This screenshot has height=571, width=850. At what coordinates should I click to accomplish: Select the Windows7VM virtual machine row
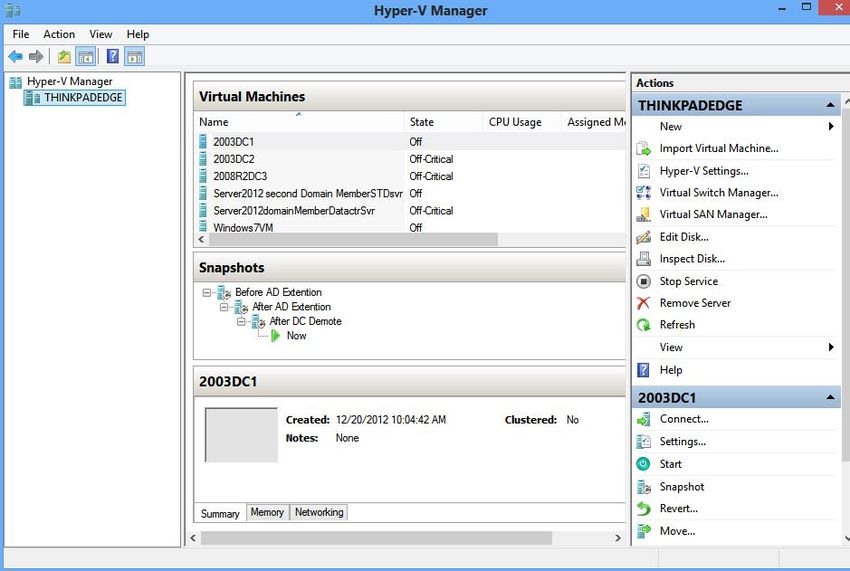click(x=409, y=227)
